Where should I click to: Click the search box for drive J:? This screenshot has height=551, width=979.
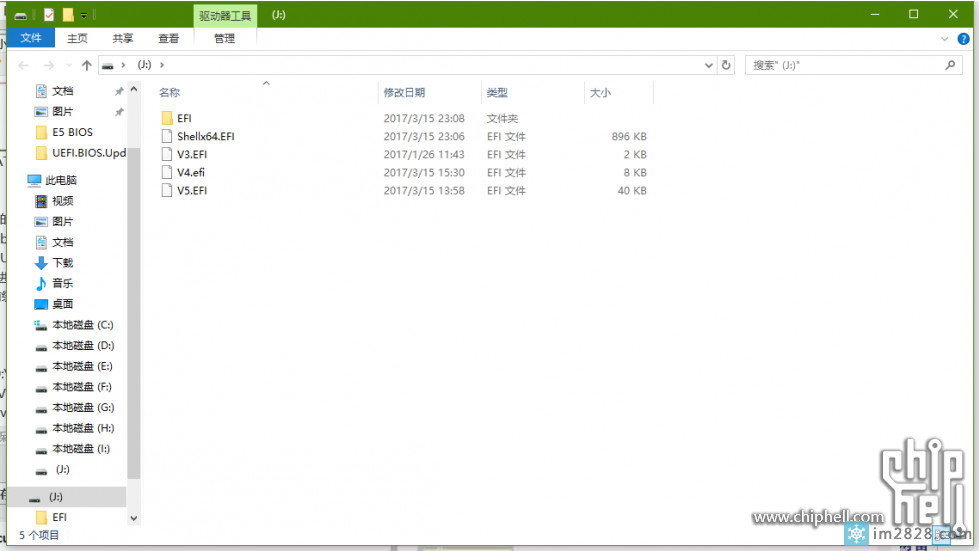pyautogui.click(x=845, y=65)
